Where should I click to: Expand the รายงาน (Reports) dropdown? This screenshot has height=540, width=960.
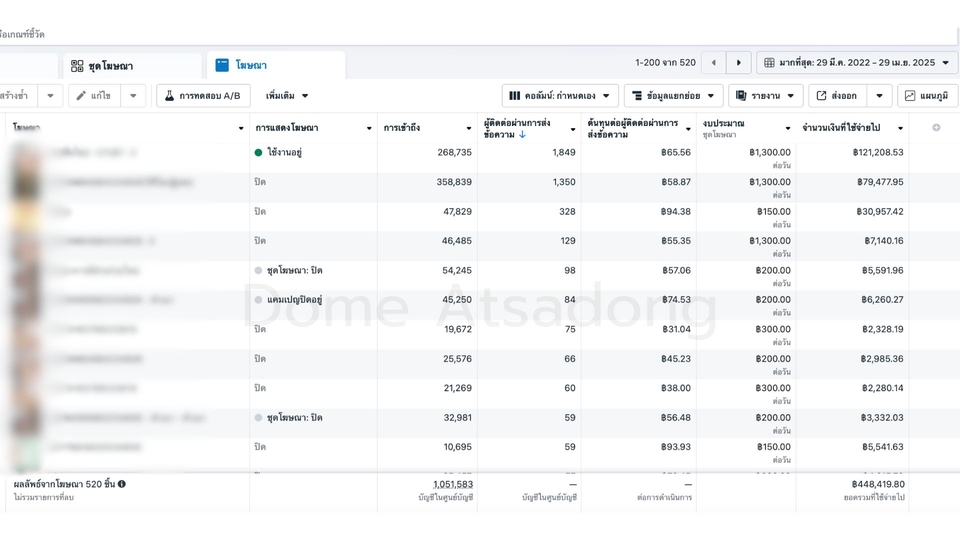coord(765,96)
